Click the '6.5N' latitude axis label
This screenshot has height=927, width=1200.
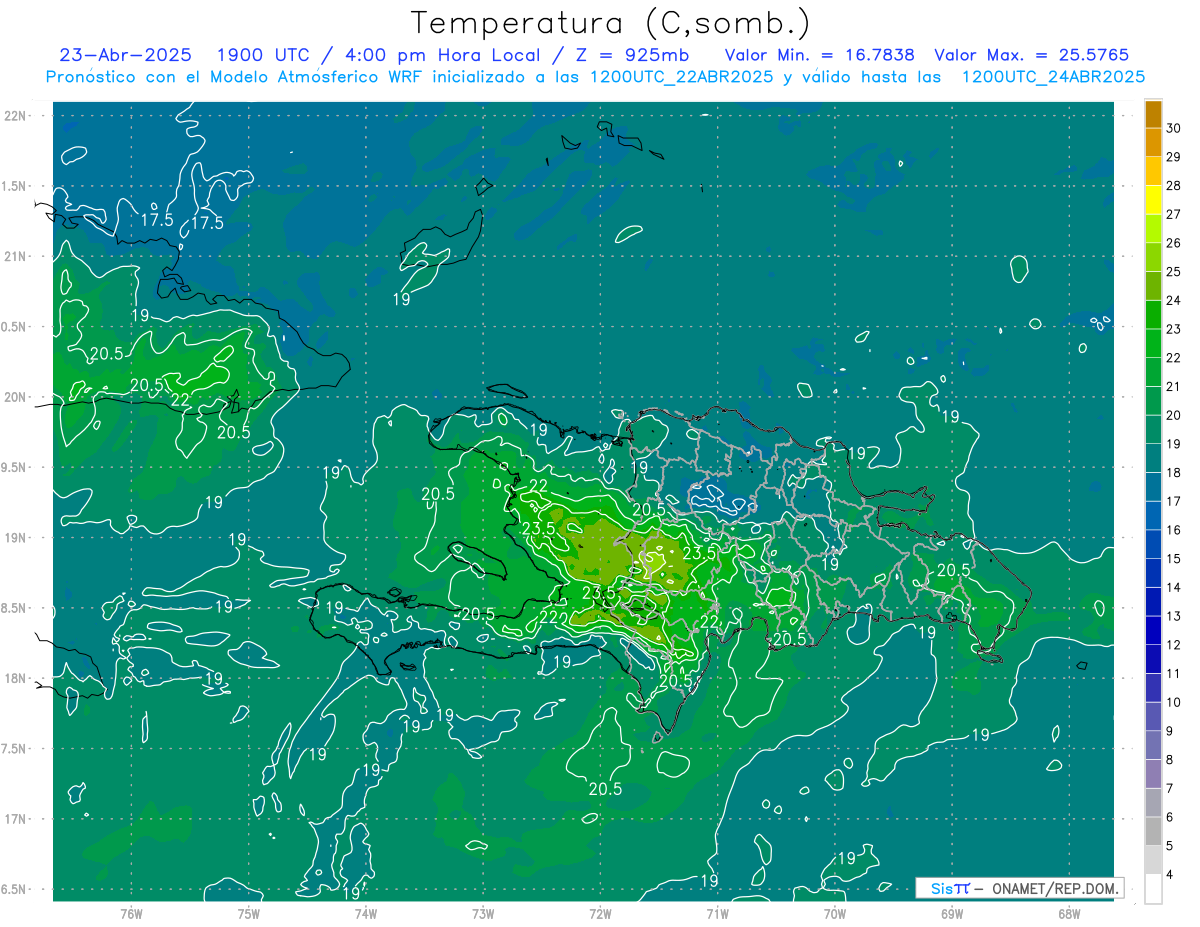(15, 889)
